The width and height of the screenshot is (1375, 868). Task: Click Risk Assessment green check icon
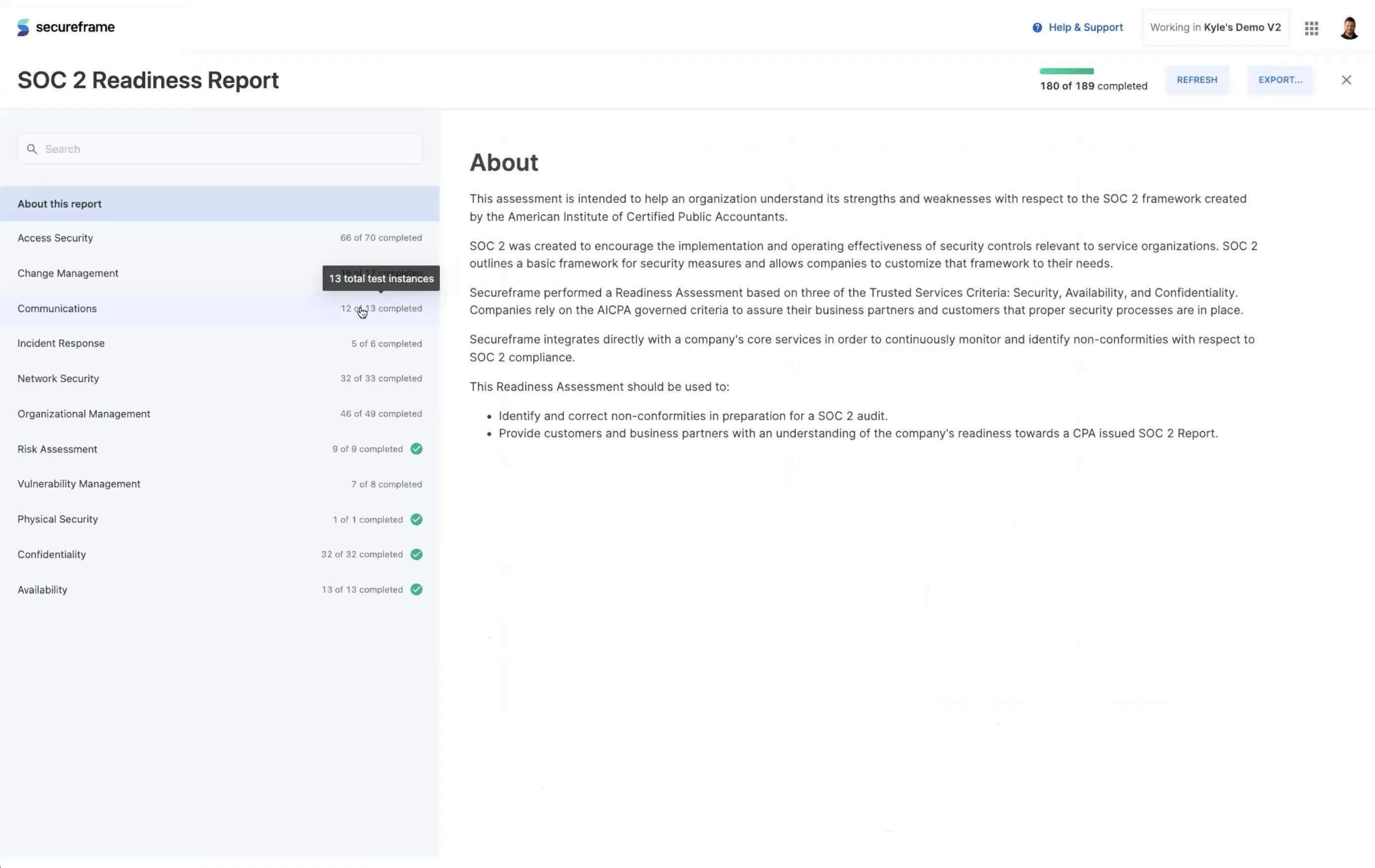coord(416,449)
